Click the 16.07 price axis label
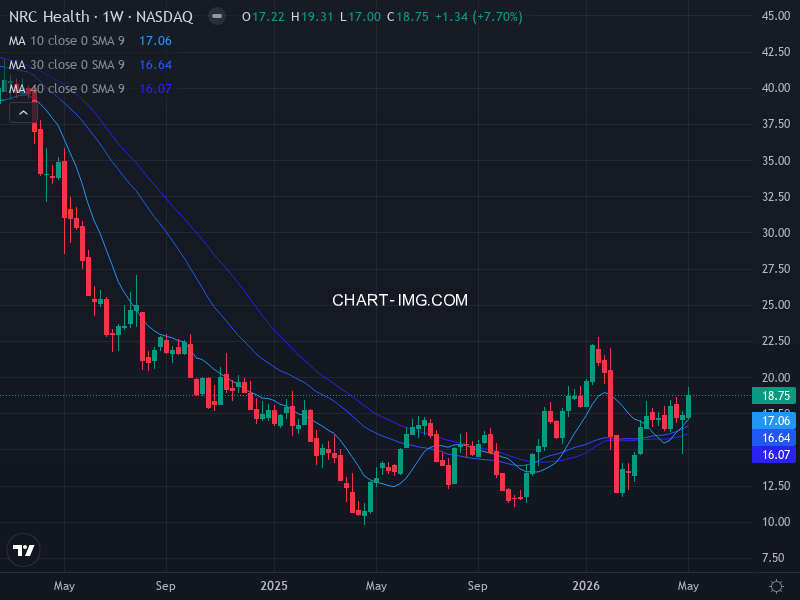The image size is (800, 600). [x=774, y=455]
